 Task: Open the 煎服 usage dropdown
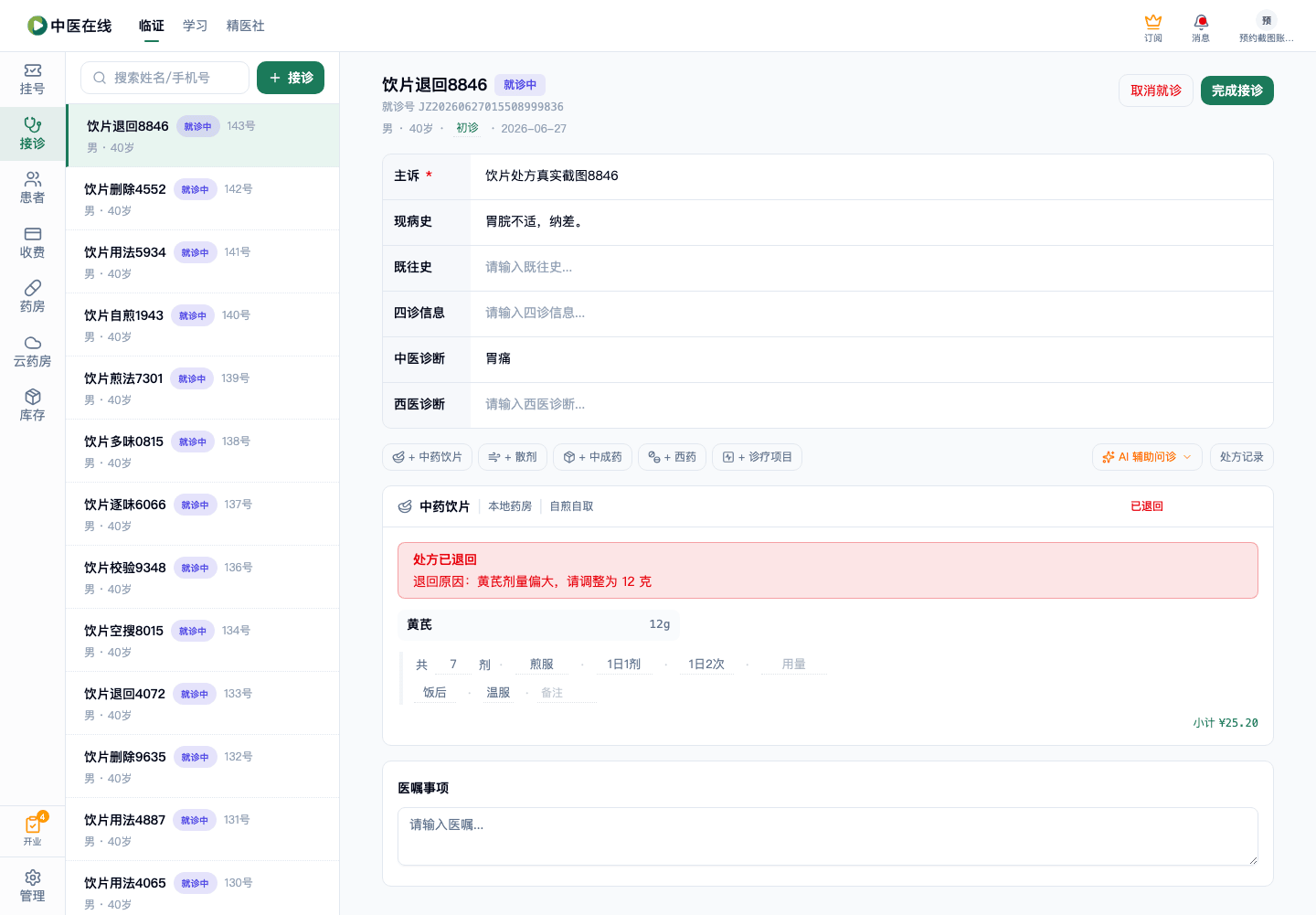point(542,665)
